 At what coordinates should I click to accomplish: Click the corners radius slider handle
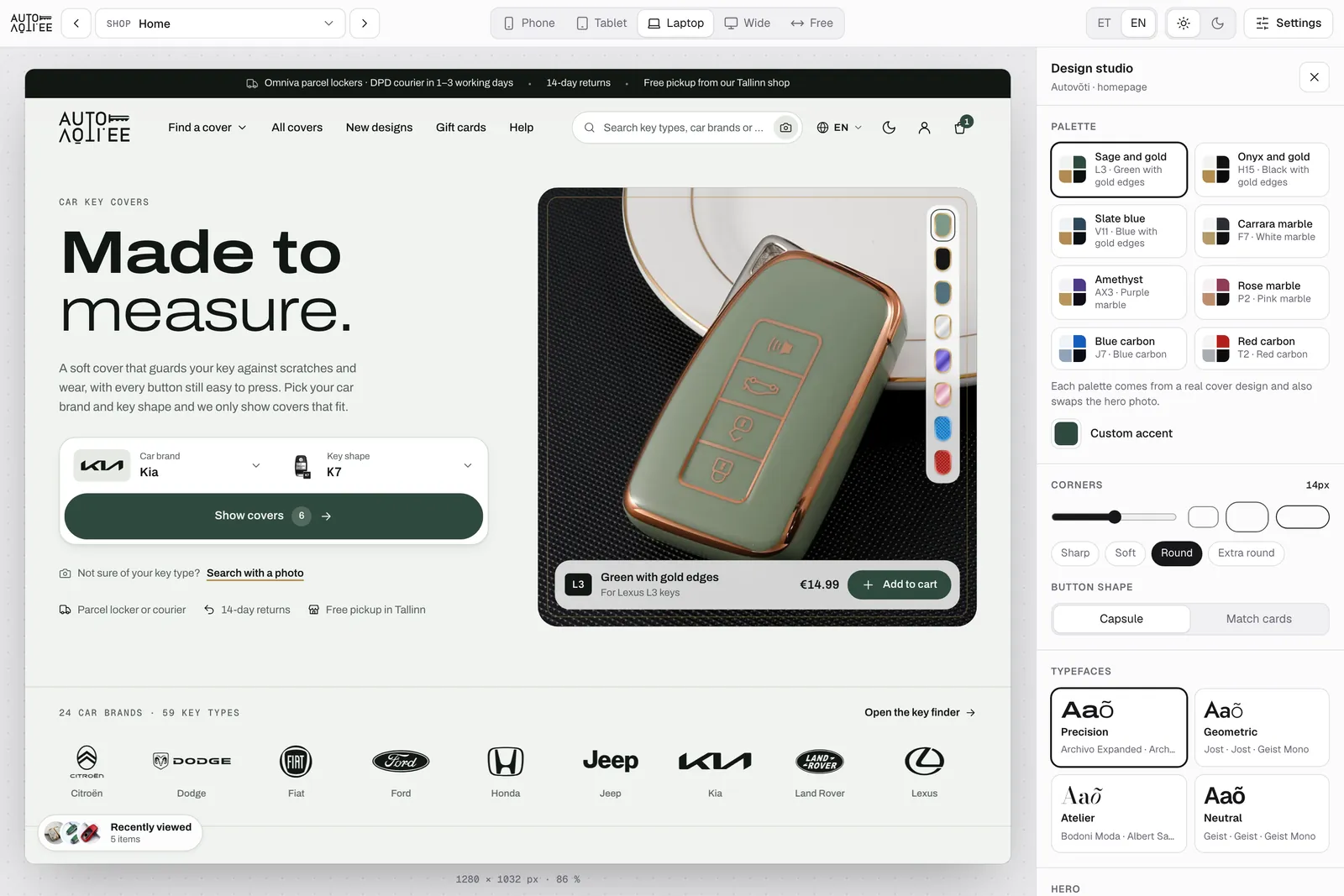click(1115, 516)
